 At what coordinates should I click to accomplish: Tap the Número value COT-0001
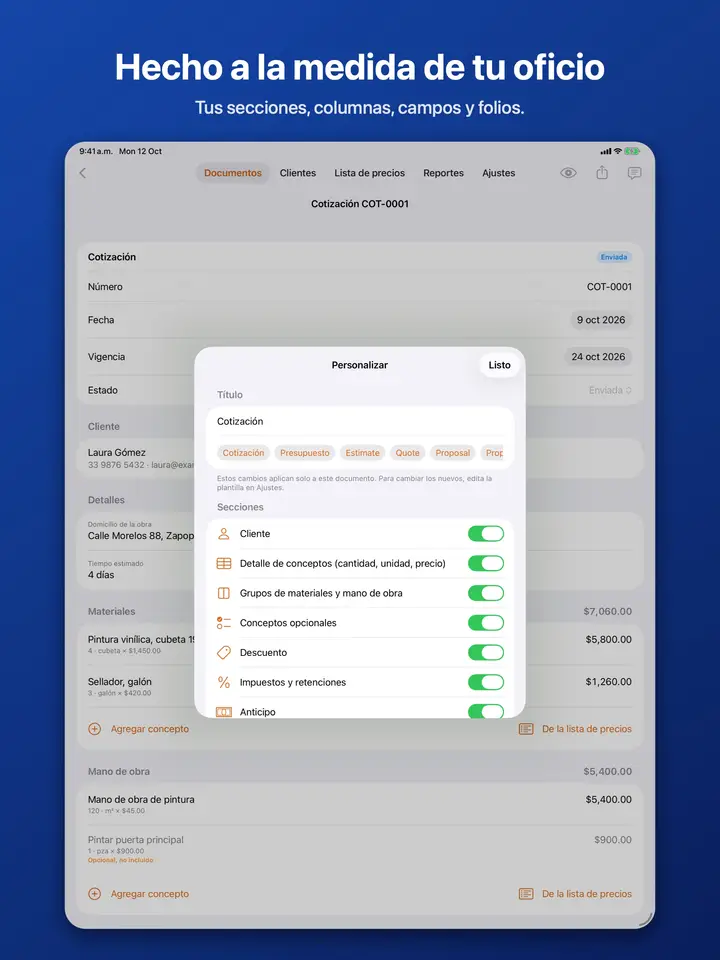tap(609, 287)
